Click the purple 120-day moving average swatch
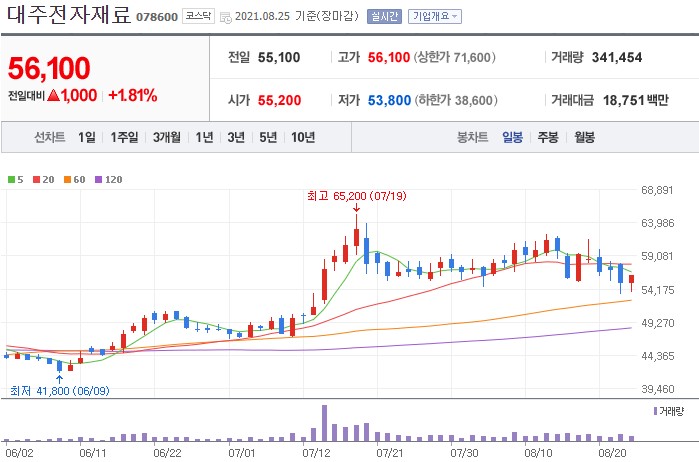This screenshot has width=699, height=462. pyautogui.click(x=99, y=179)
